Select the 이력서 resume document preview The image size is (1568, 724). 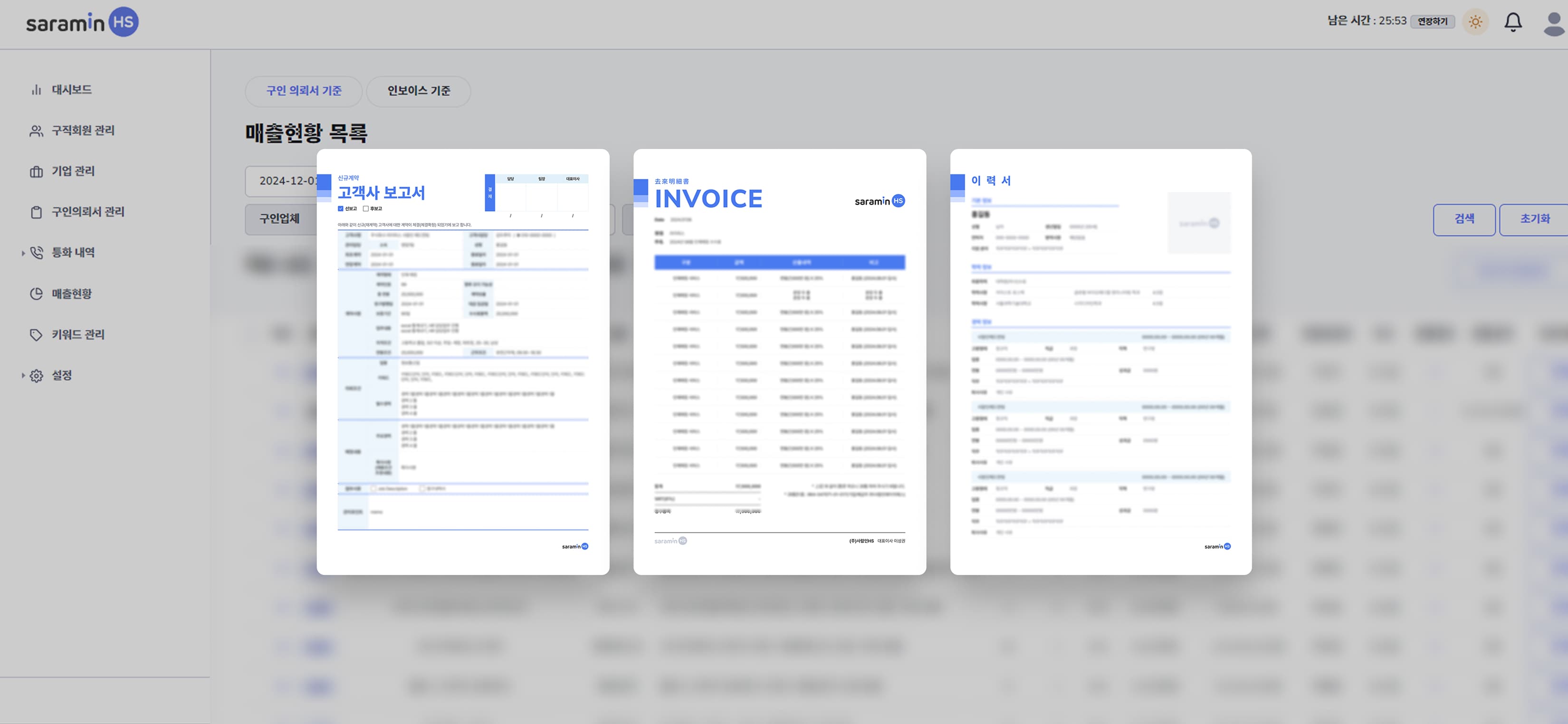point(1100,362)
